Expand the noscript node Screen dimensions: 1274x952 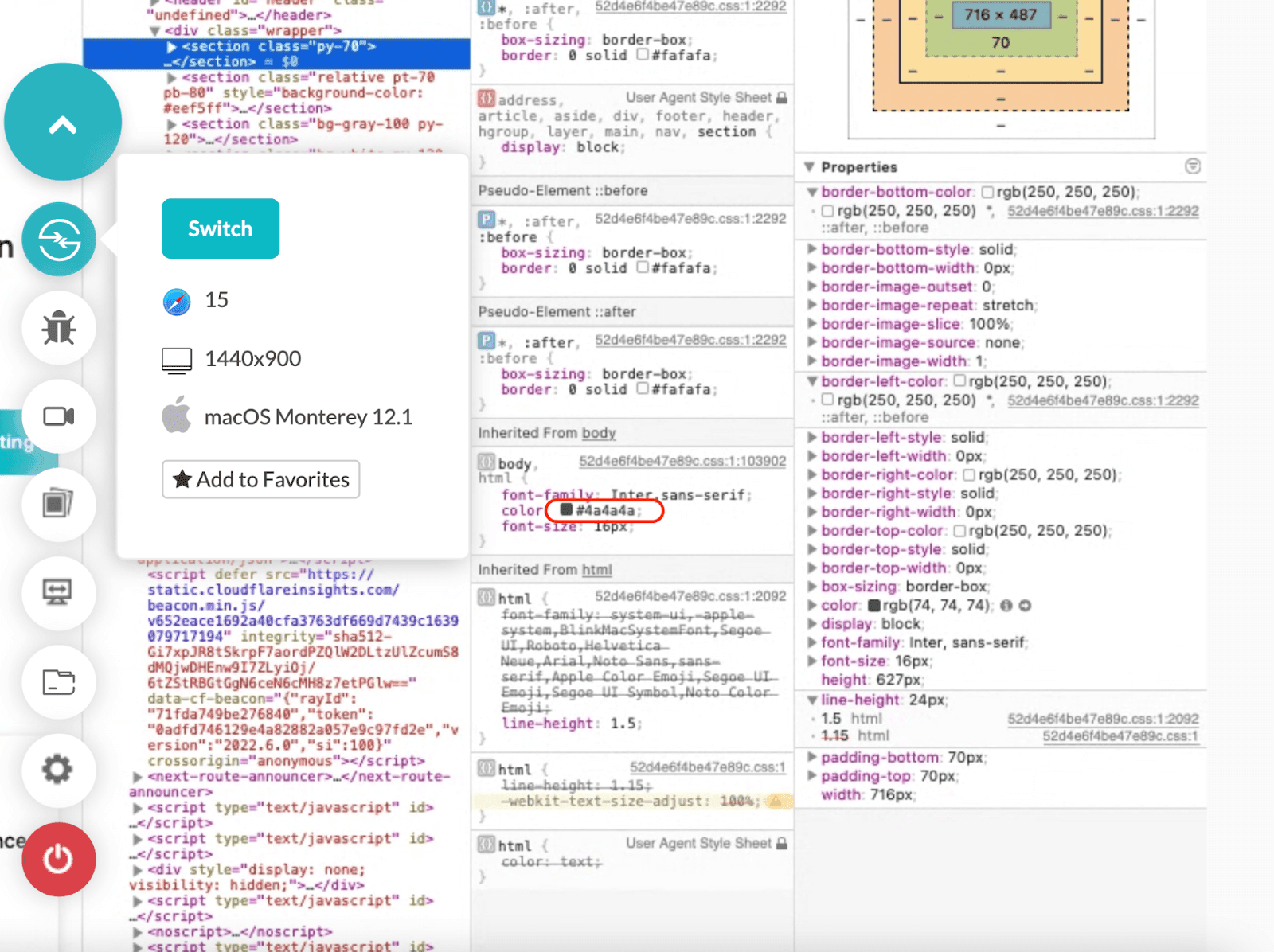click(138, 932)
